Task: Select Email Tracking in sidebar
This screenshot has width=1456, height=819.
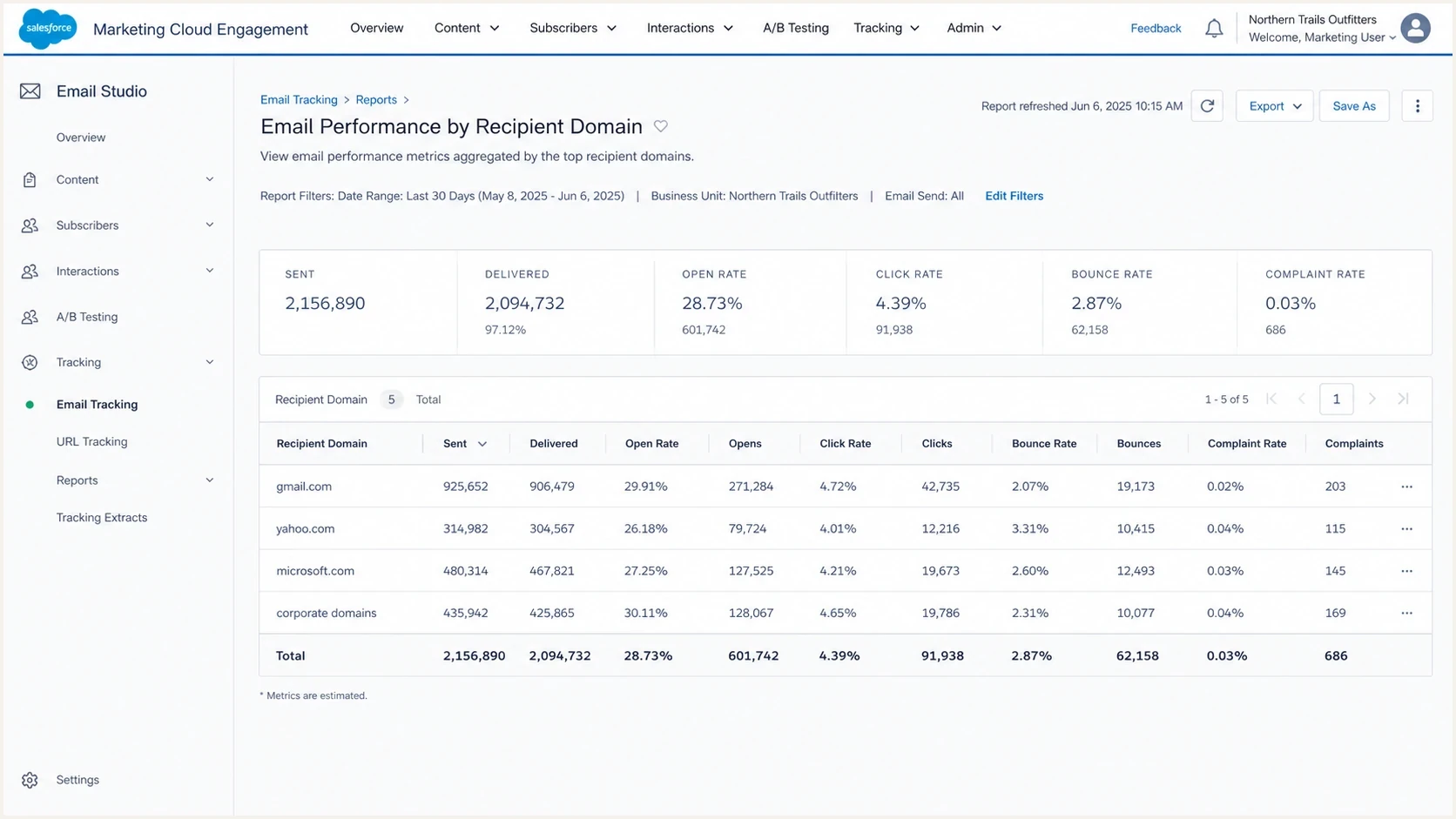Action: 97,405
